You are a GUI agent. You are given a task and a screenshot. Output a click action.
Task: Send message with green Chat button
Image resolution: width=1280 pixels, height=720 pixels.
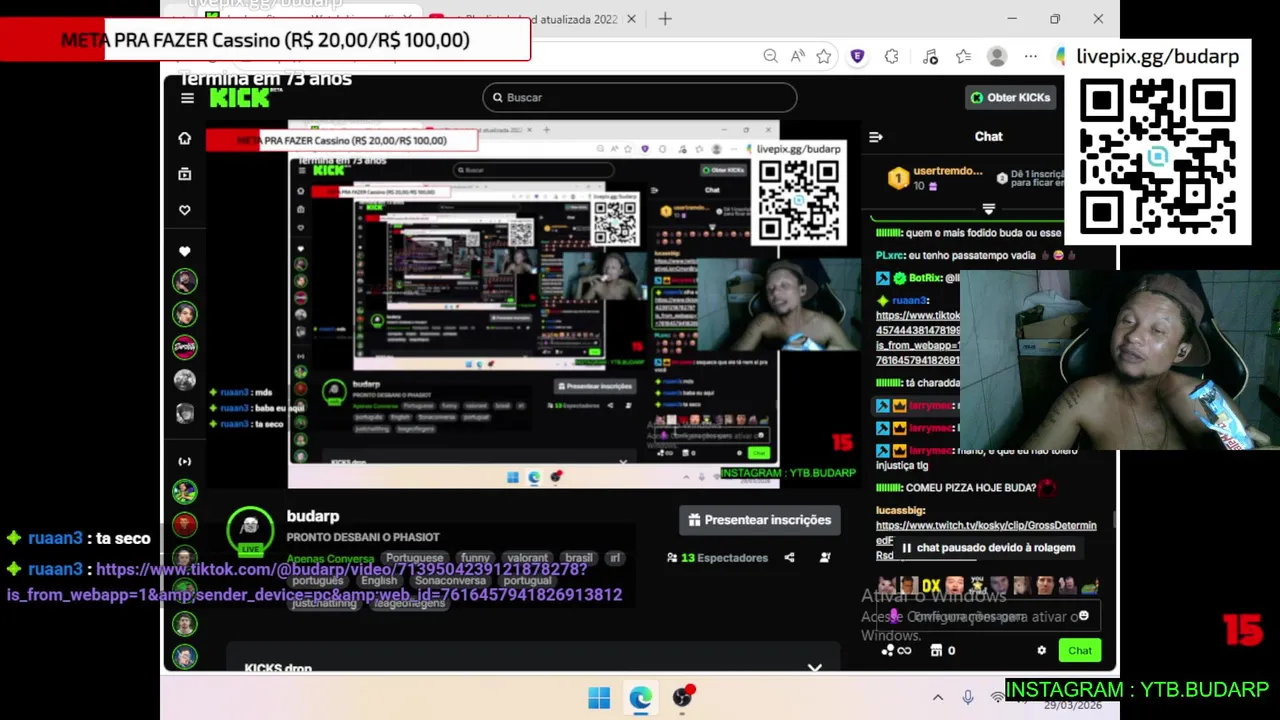[x=1079, y=651]
